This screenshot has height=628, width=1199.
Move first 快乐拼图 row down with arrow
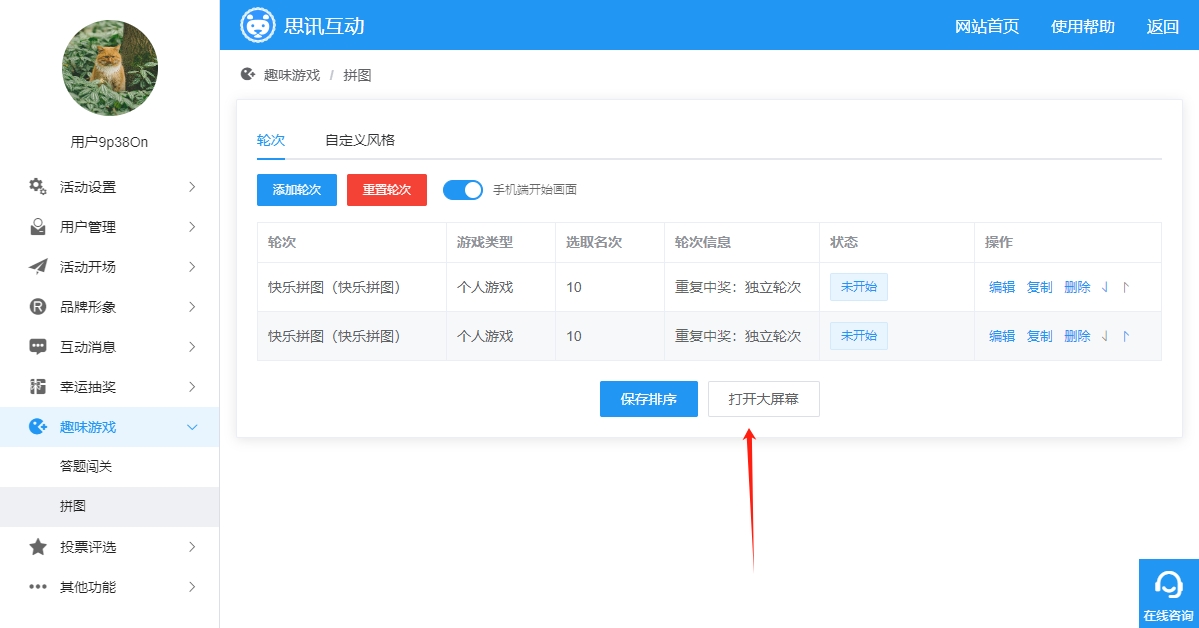click(x=1105, y=287)
